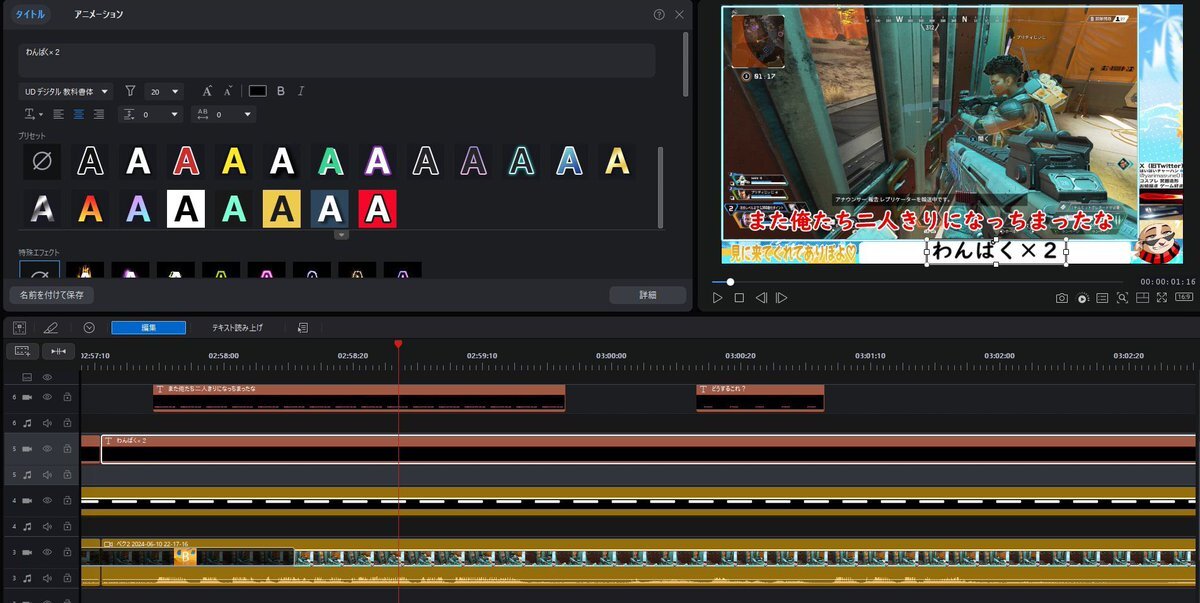1200x603 pixels.
Task: Open the title designer help icon
Action: (659, 15)
